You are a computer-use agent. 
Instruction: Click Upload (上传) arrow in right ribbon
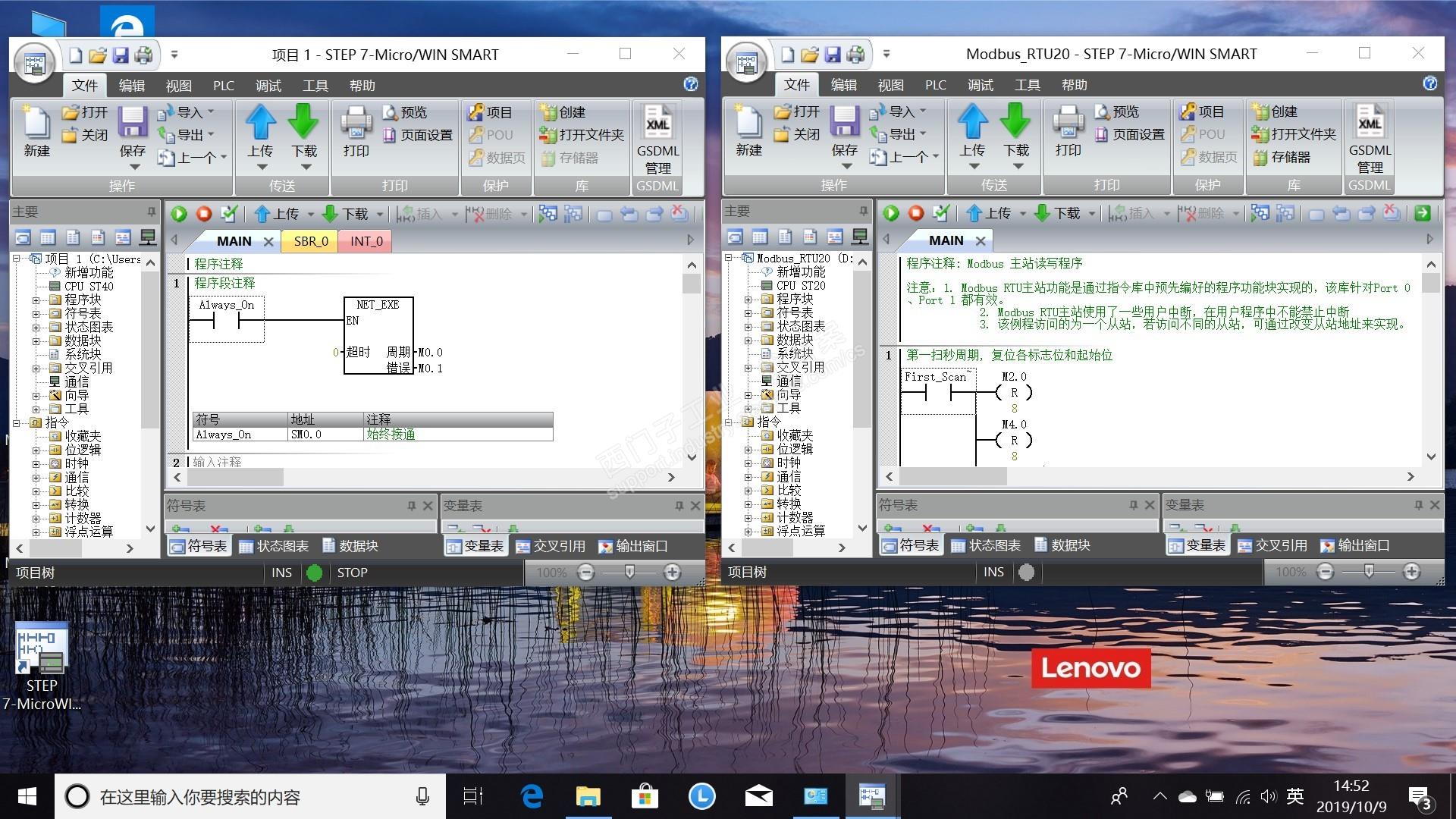(972, 122)
